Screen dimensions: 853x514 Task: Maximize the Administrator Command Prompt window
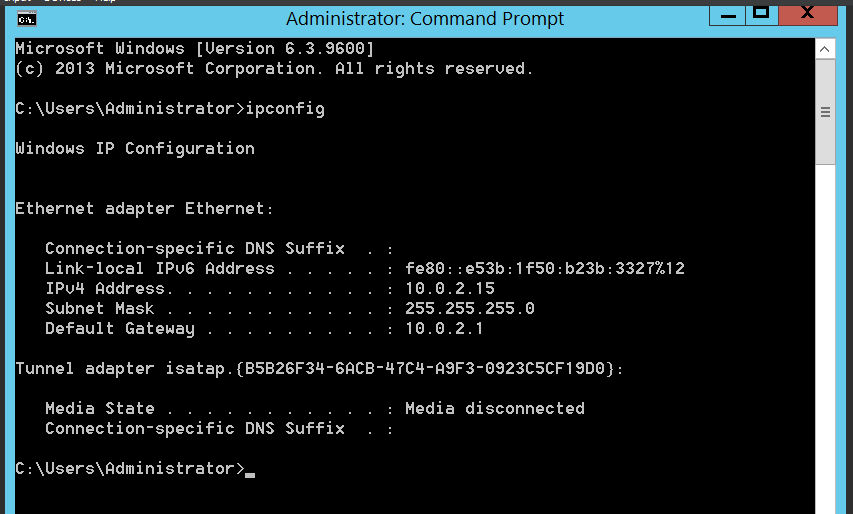coord(762,15)
